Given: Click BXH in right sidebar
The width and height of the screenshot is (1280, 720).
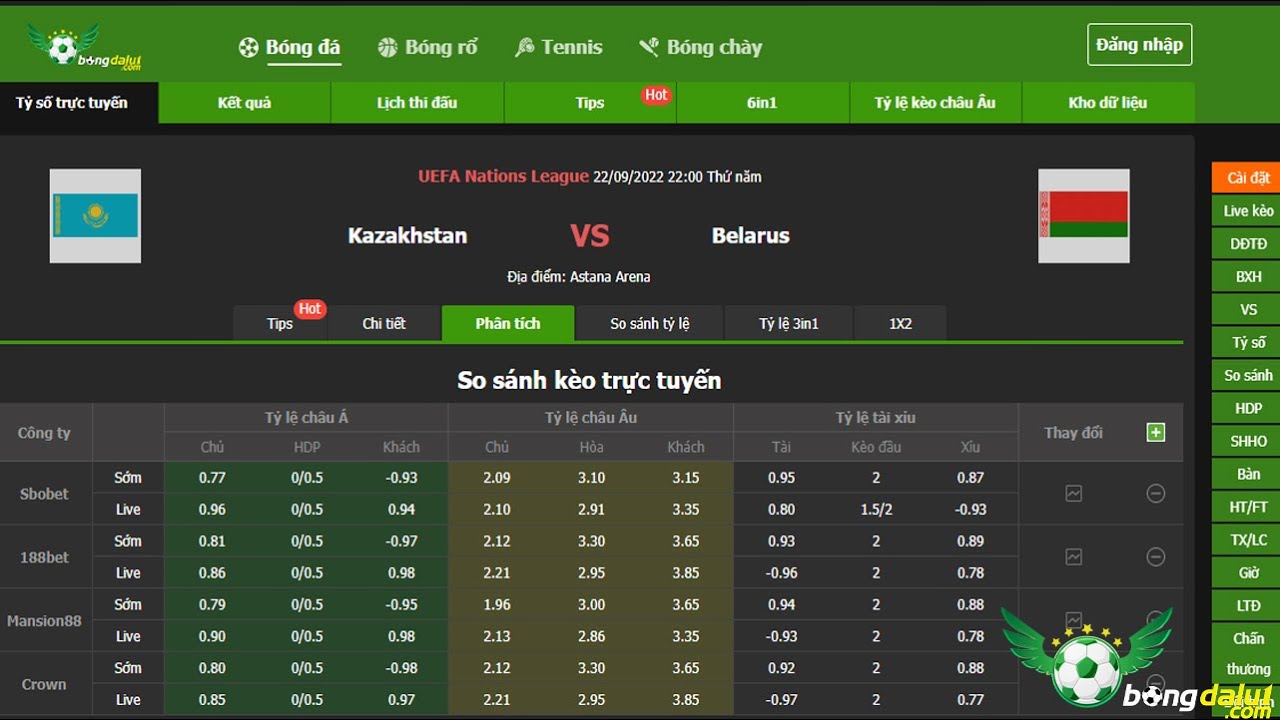Looking at the screenshot, I should [x=1248, y=276].
